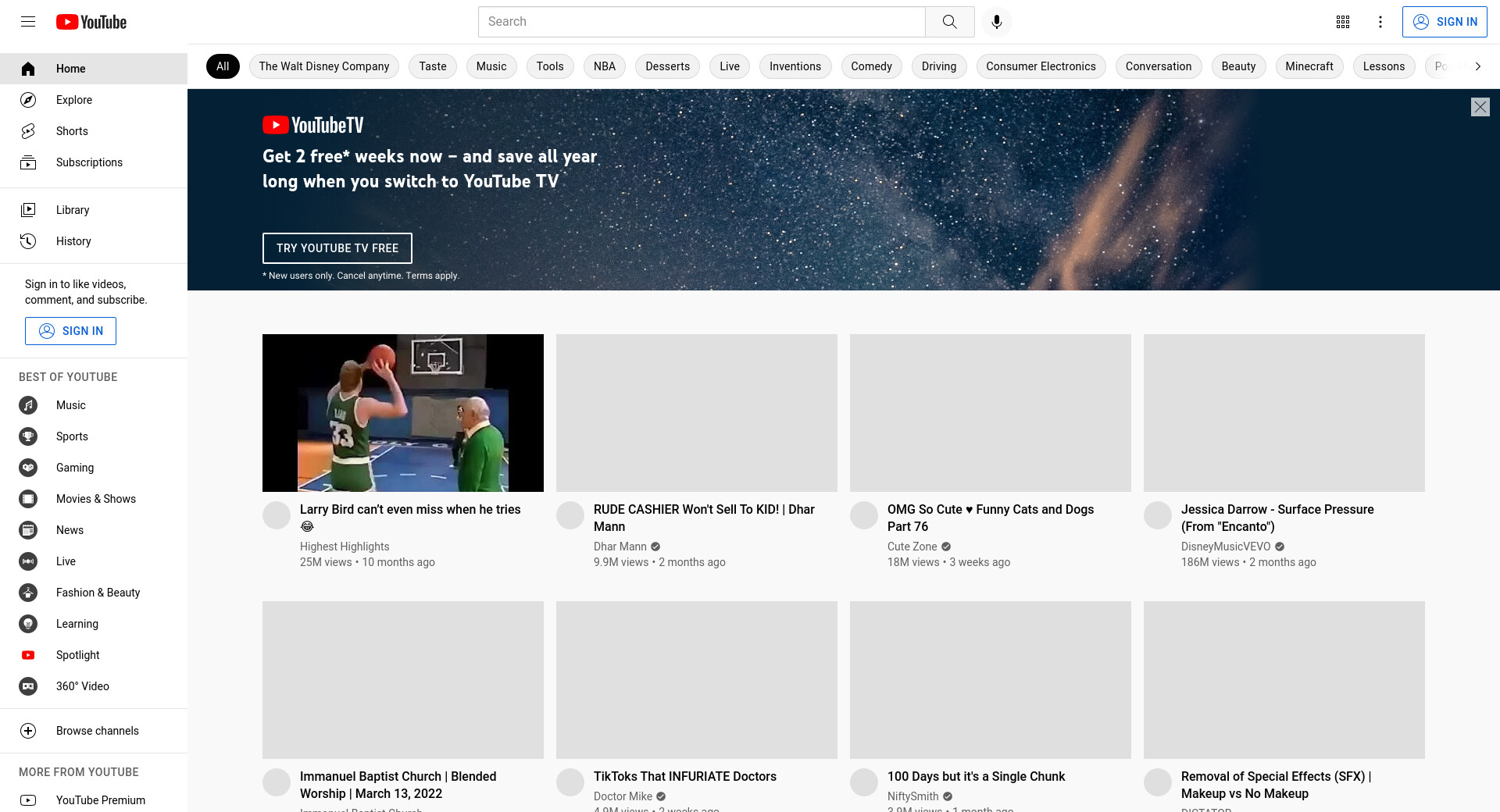Open Immanuel Baptist Church Blended Worship title
The height and width of the screenshot is (812, 1500).
[x=398, y=785]
